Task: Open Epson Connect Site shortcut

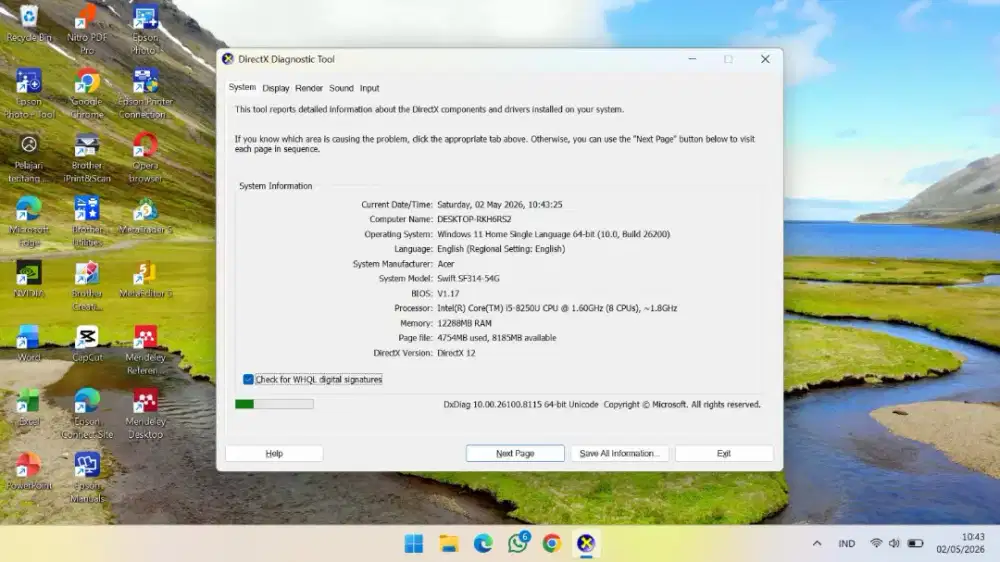Action: pyautogui.click(x=87, y=413)
